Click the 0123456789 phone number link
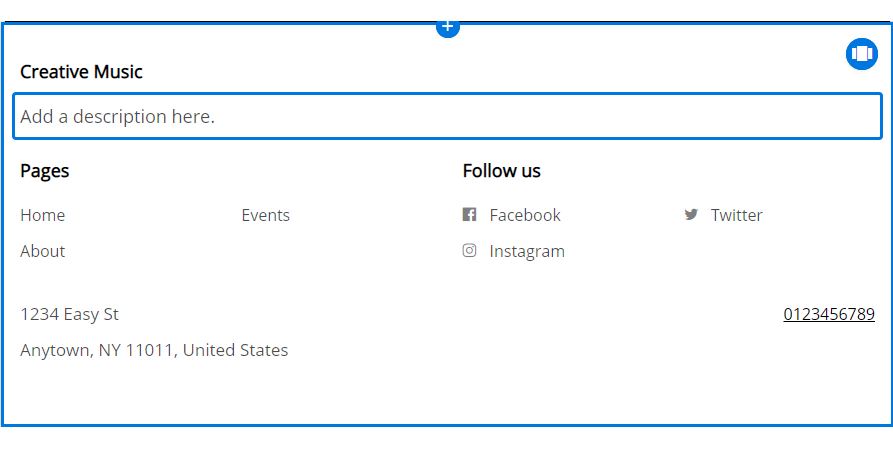This screenshot has width=893, height=449. click(829, 314)
